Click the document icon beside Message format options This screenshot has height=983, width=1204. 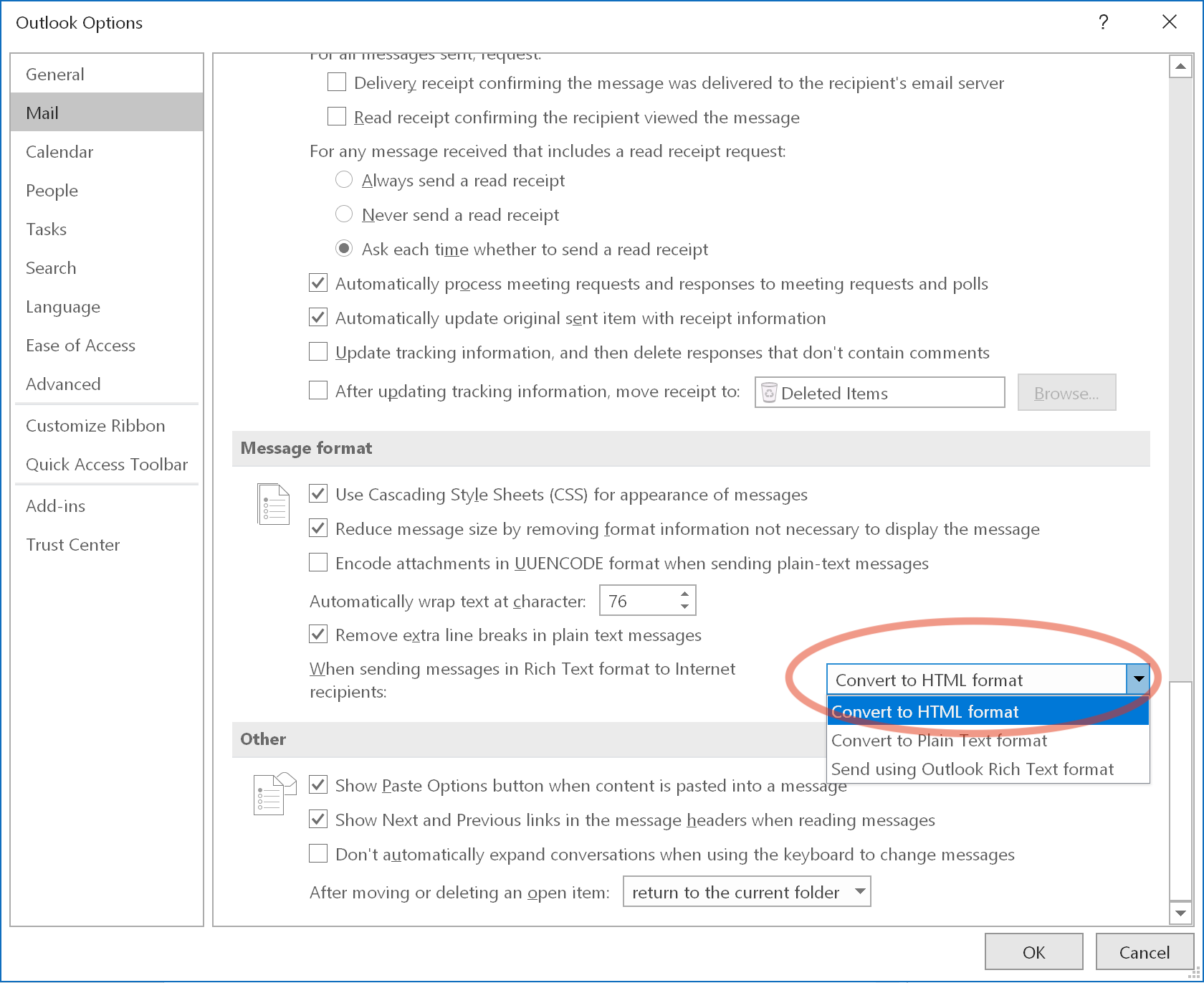[273, 503]
